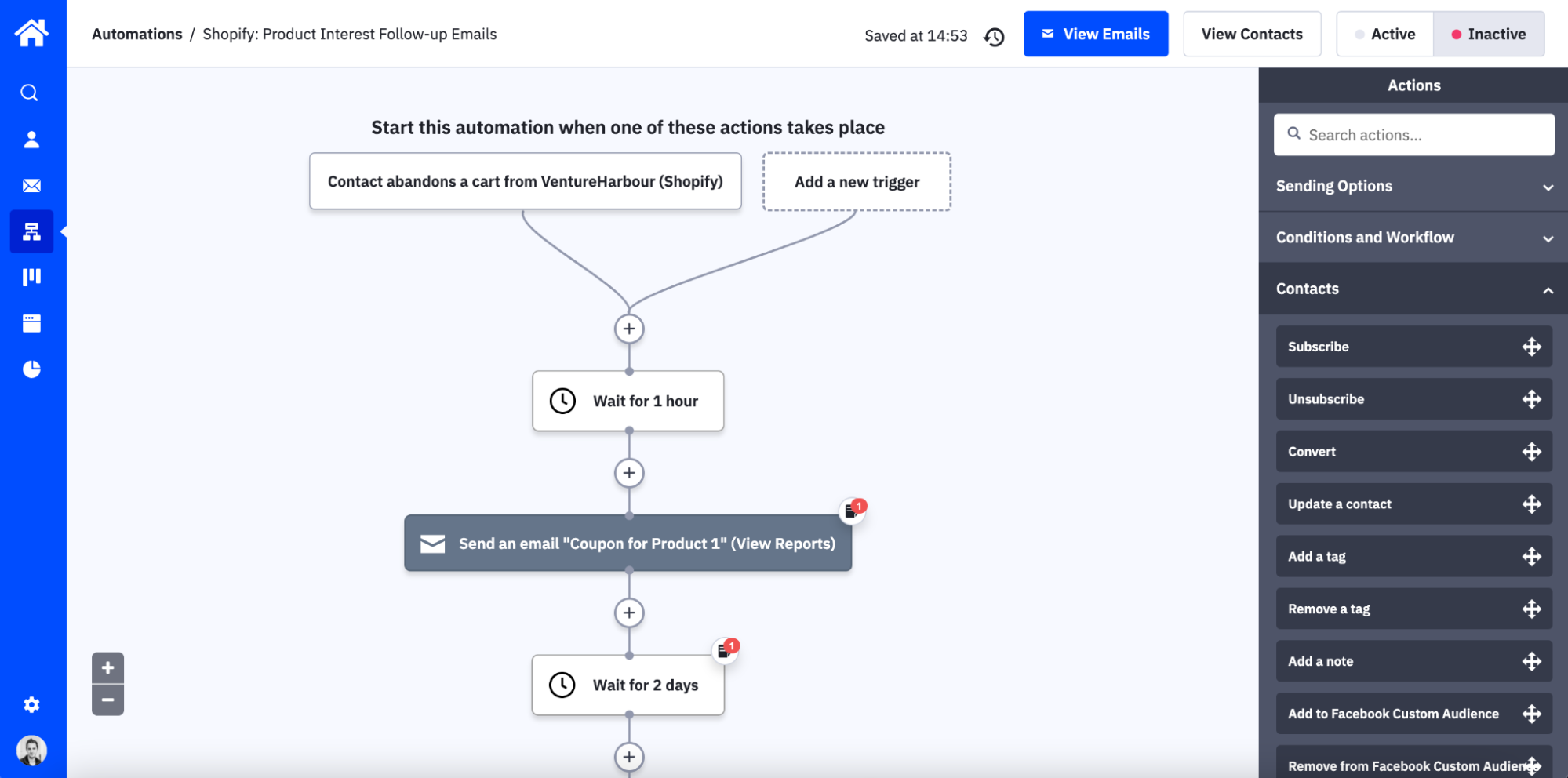
Task: Open notes on the Wait for 2 days step
Action: [724, 649]
